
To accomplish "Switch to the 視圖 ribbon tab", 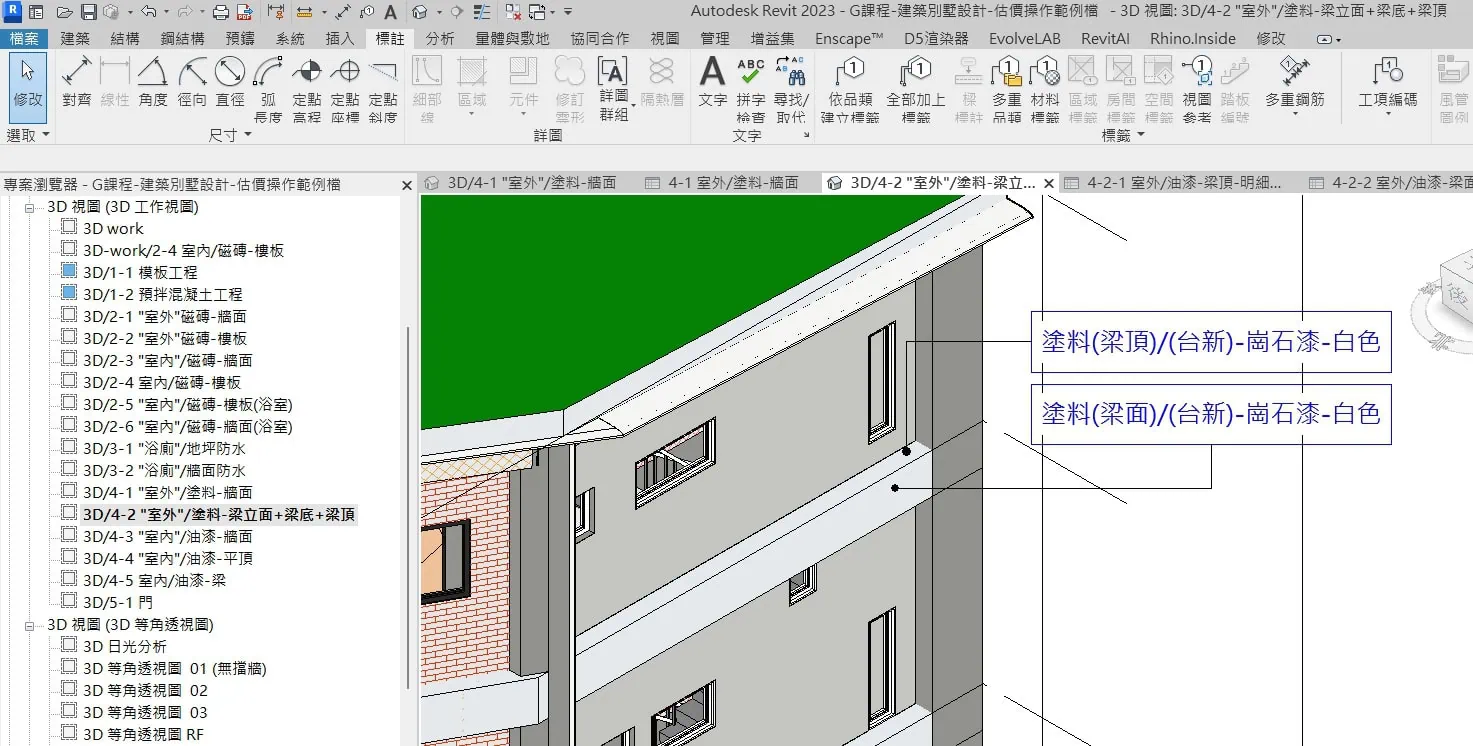I will coord(664,38).
